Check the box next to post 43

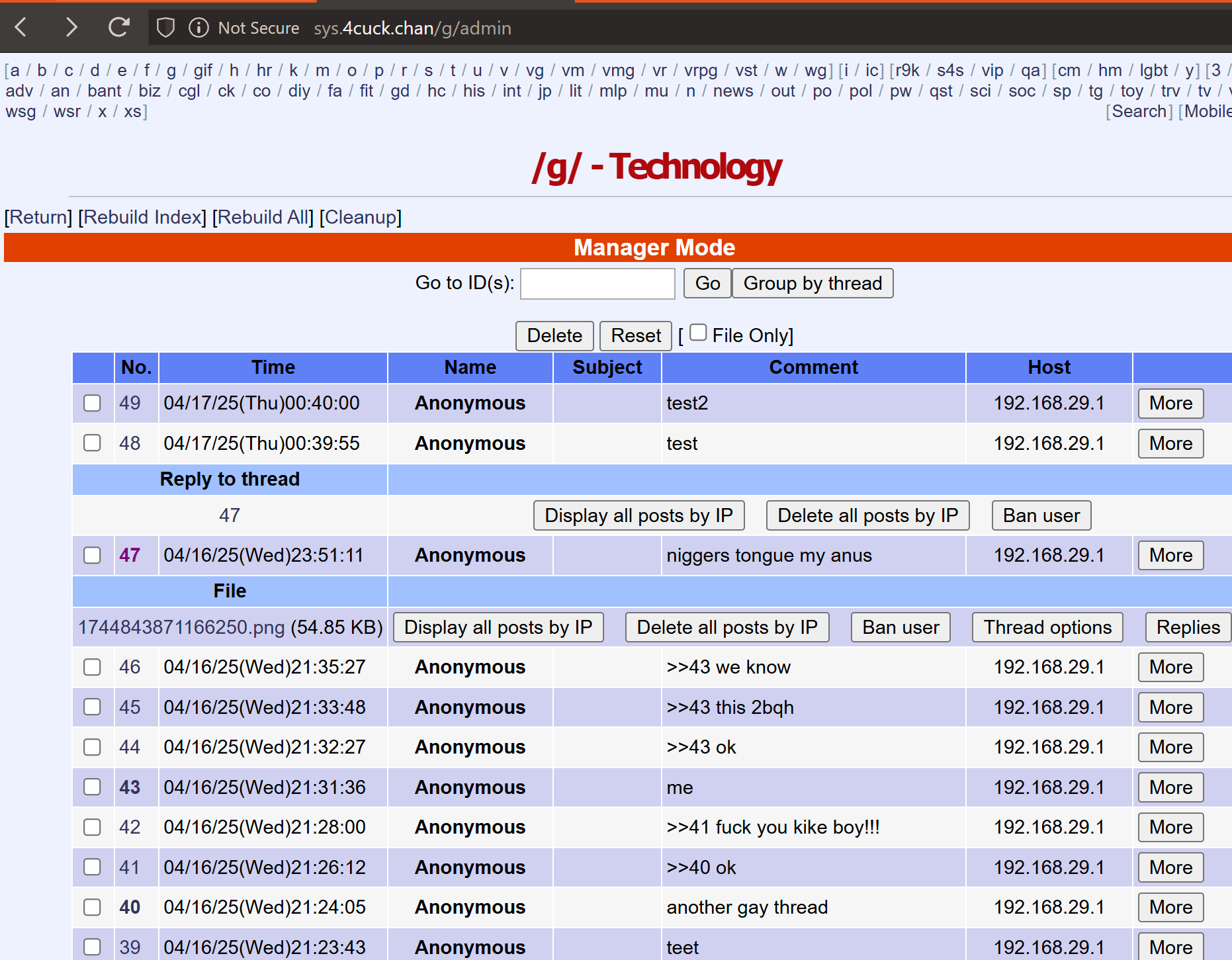[92, 787]
